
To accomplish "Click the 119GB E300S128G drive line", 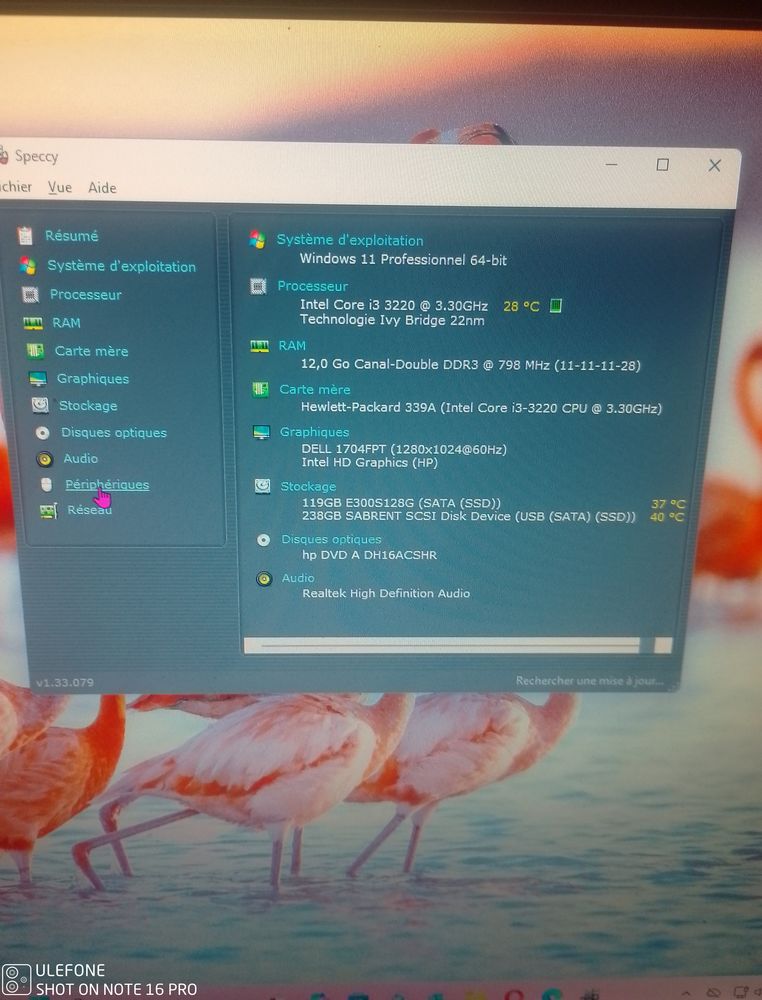I will [x=401, y=503].
